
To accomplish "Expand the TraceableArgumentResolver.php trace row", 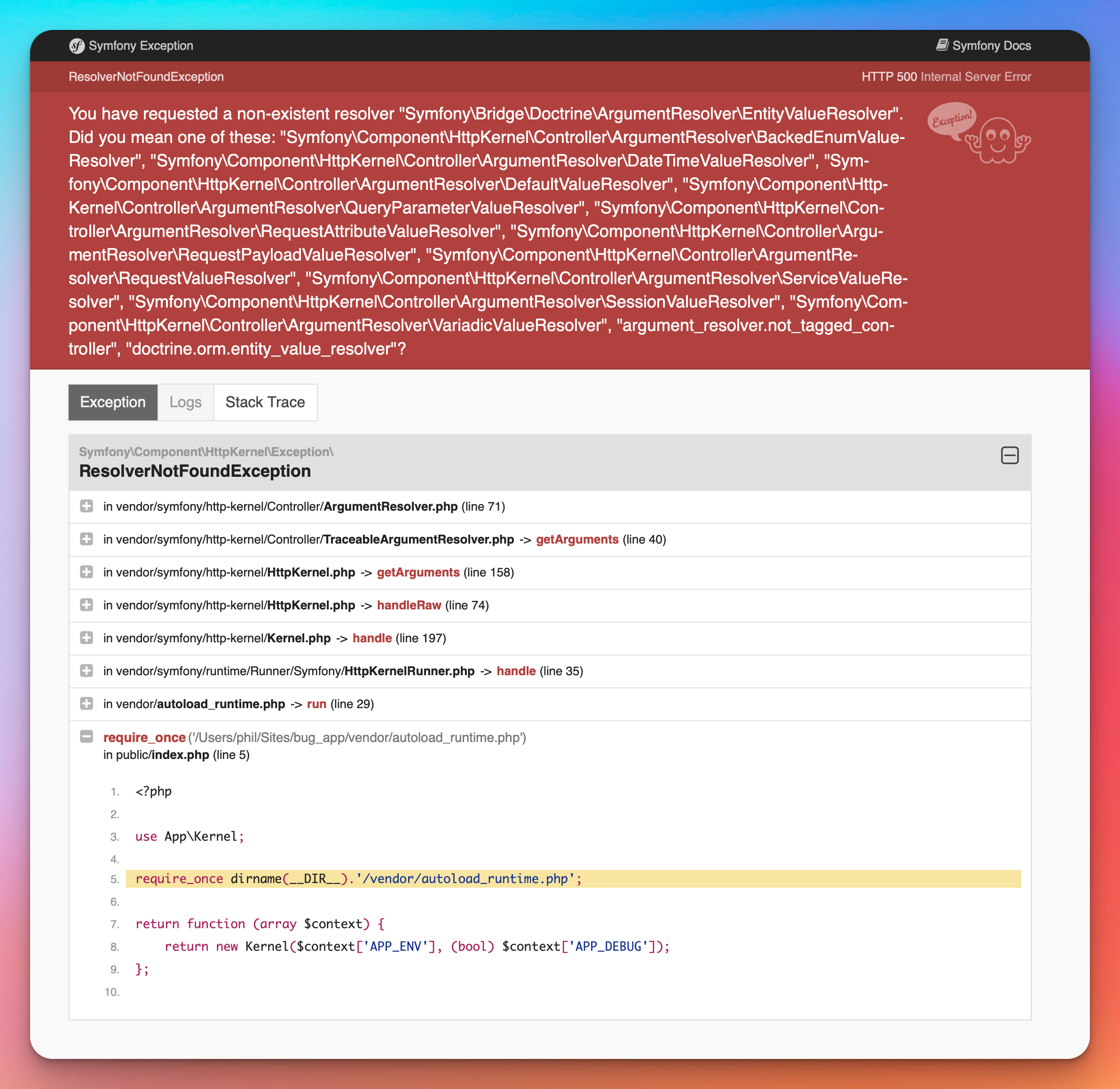I will [87, 539].
